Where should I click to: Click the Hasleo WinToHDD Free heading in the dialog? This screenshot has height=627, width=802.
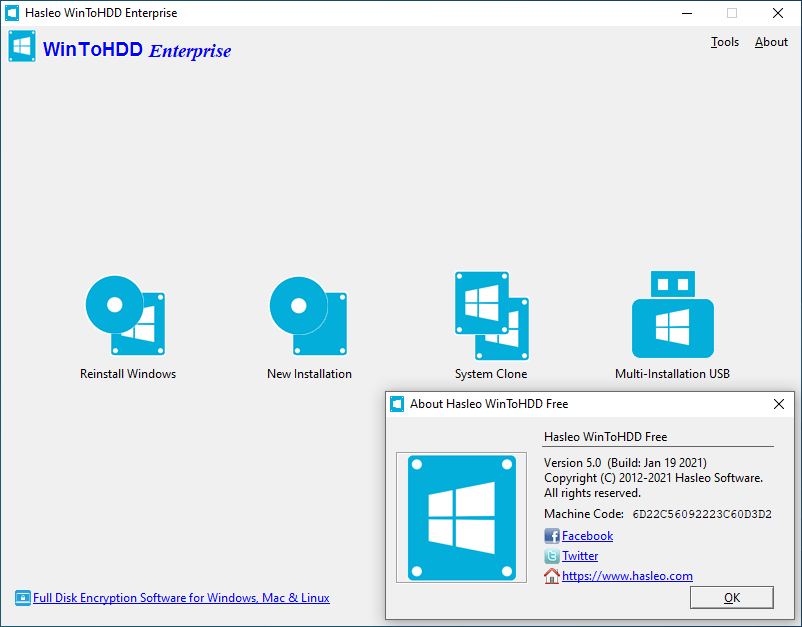coord(606,437)
